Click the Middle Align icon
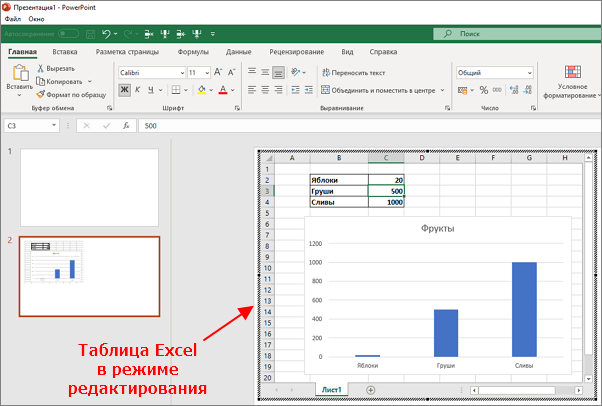This screenshot has height=406, width=602. pos(265,72)
